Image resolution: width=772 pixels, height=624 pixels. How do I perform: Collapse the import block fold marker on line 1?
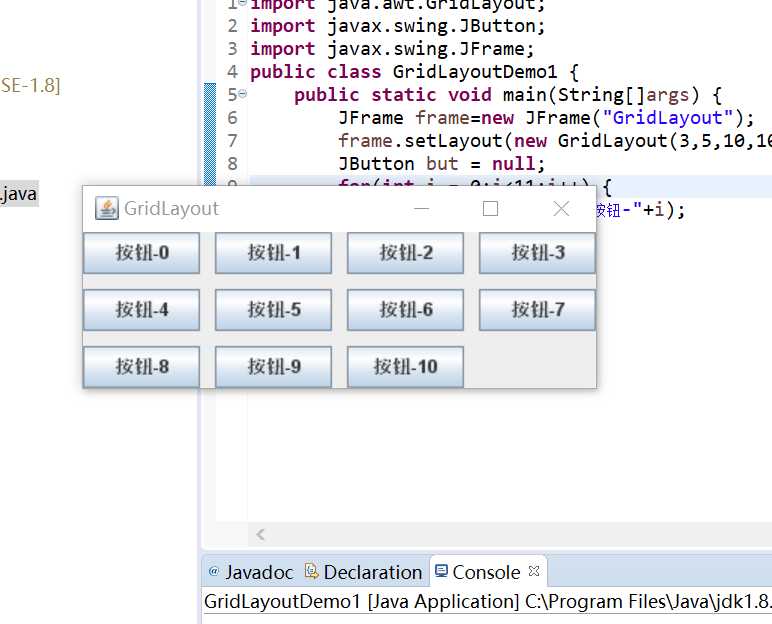[x=243, y=3]
